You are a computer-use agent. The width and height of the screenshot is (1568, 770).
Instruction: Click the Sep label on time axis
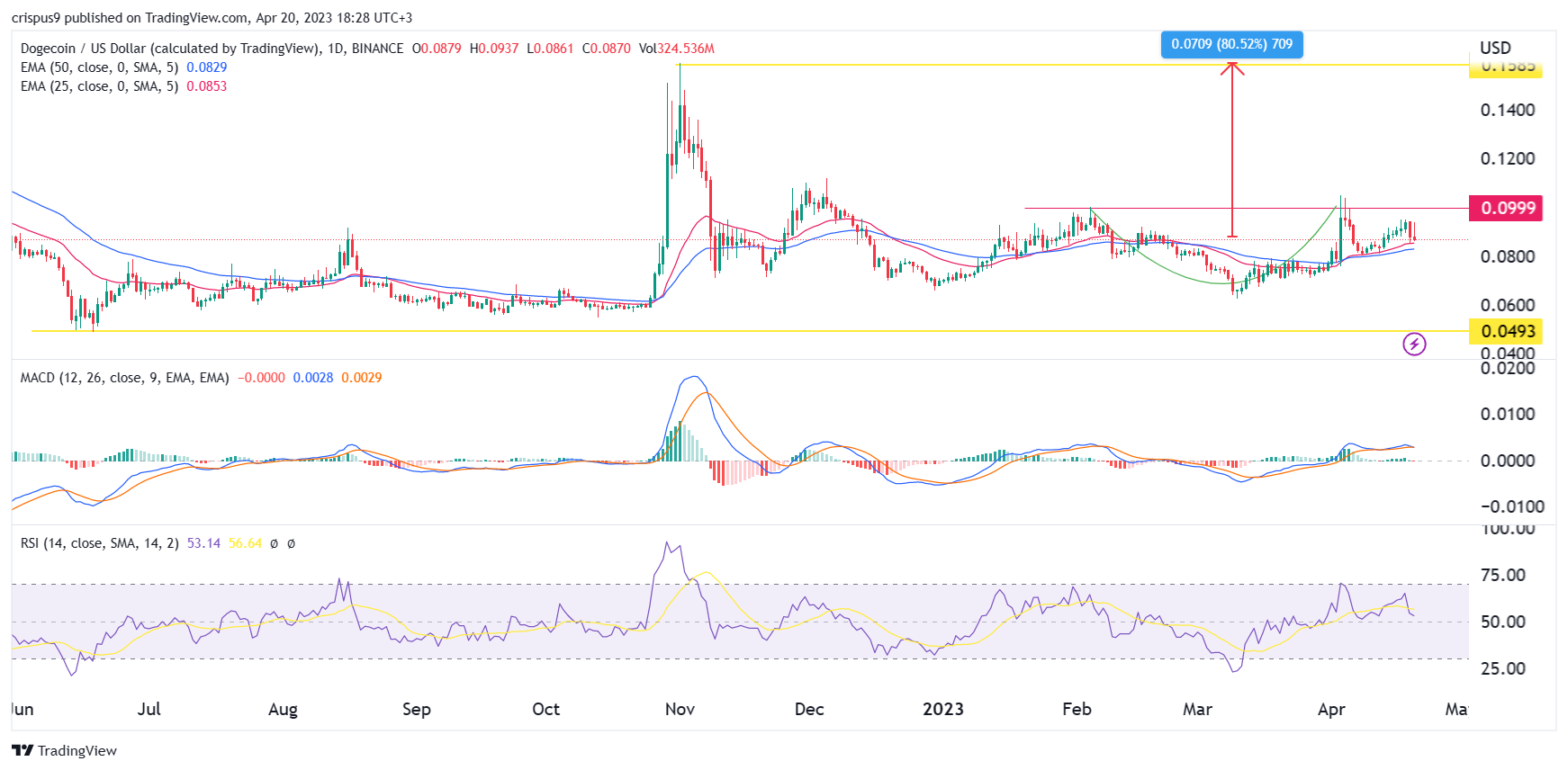click(x=416, y=709)
